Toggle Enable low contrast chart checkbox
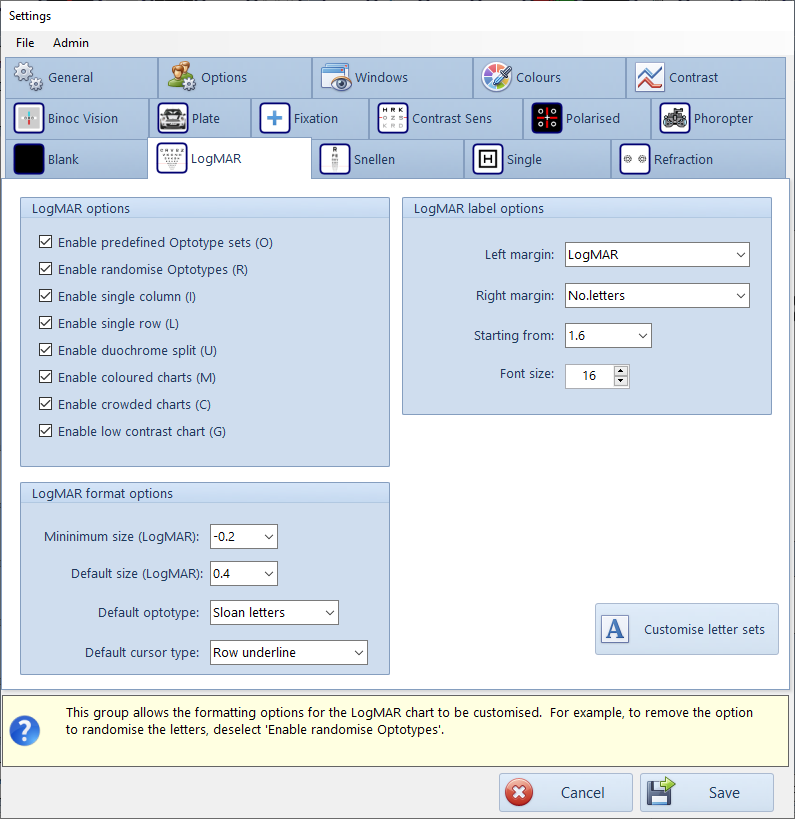 [45, 431]
